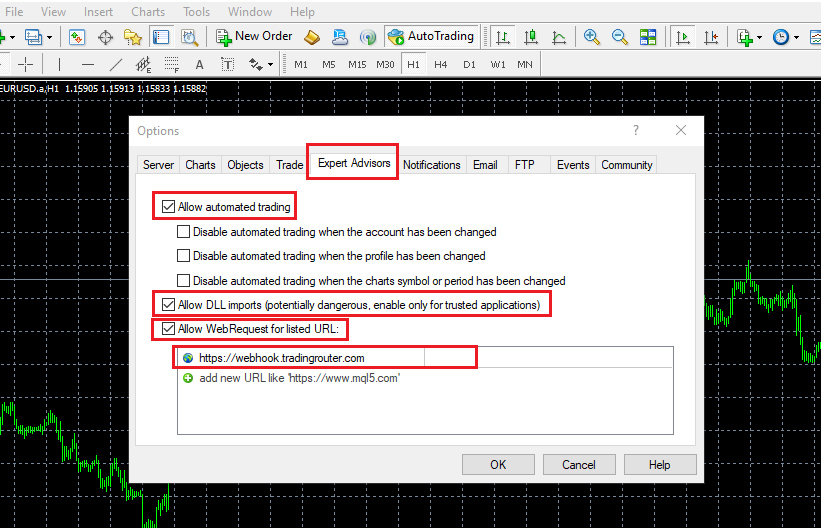Click 'add new URL' row
Screen dimensions: 821x528
(x=425, y=378)
